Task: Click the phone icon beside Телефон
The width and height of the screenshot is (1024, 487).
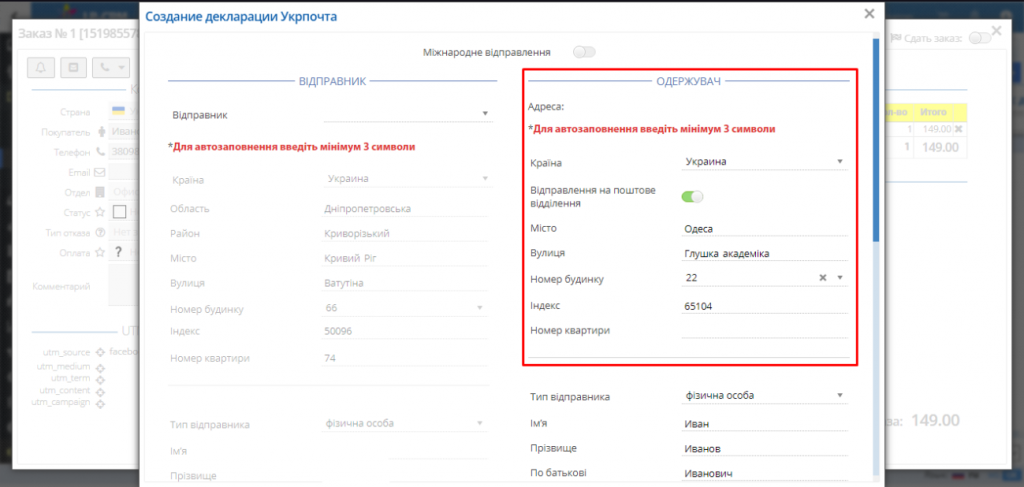Action: (x=100, y=152)
